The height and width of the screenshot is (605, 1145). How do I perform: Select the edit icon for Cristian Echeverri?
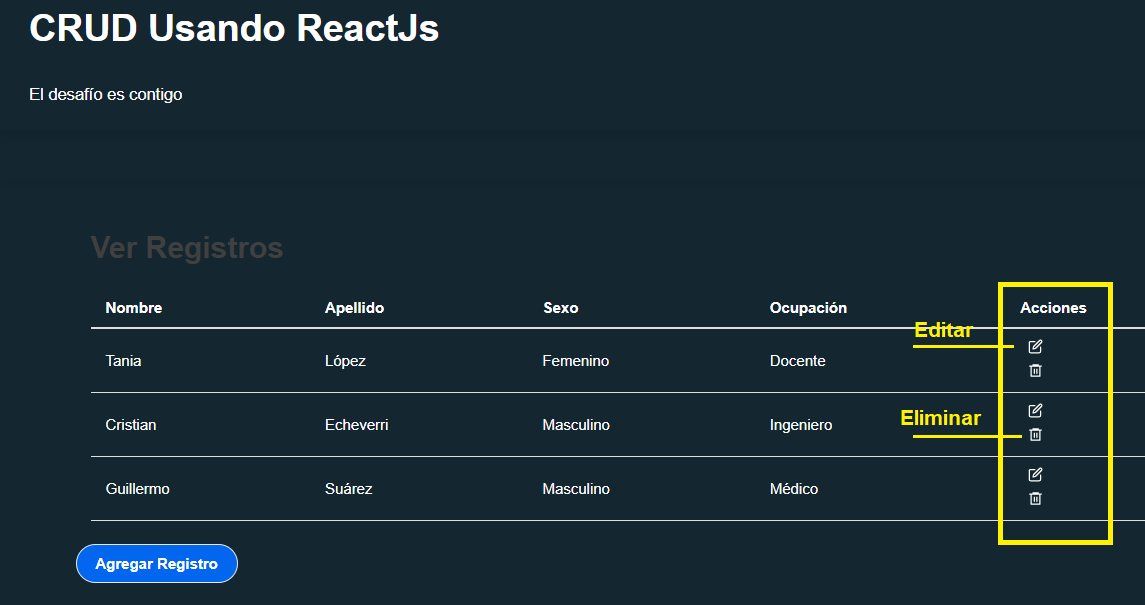pos(1035,411)
